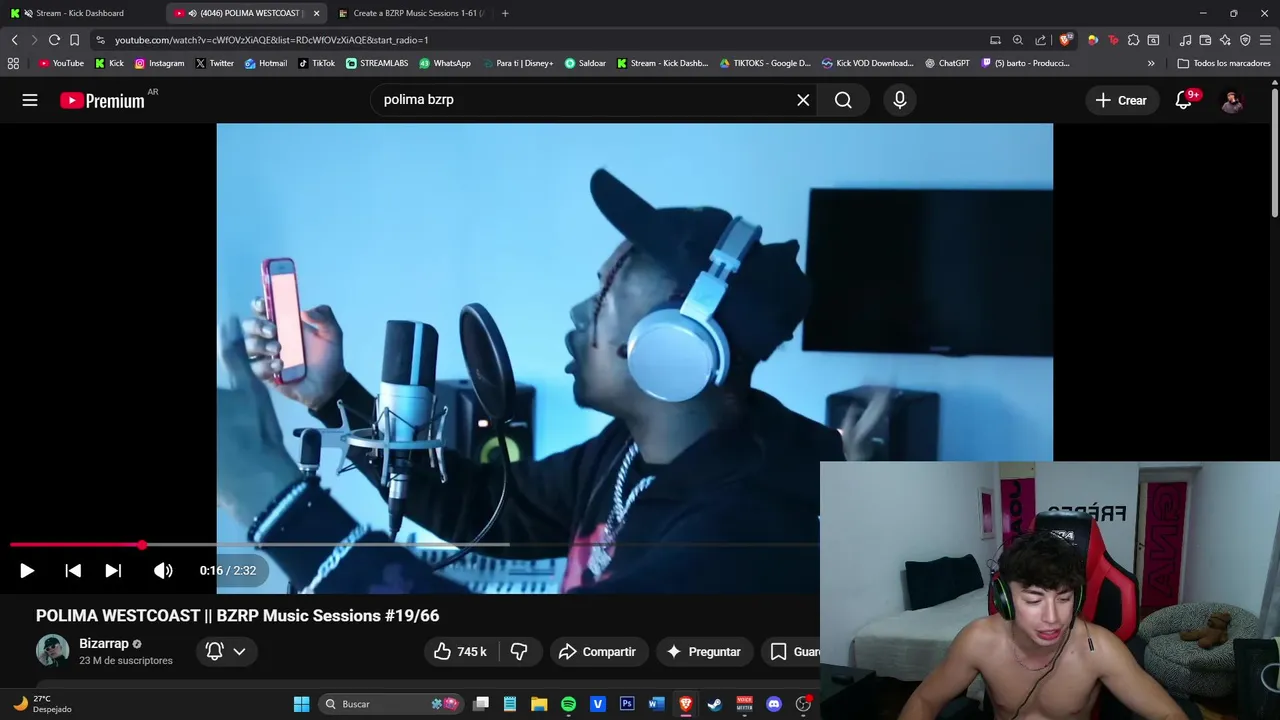Screen dimensions: 1280x720
Task: Open the browser extensions puzzle icon
Action: pos(1133,40)
